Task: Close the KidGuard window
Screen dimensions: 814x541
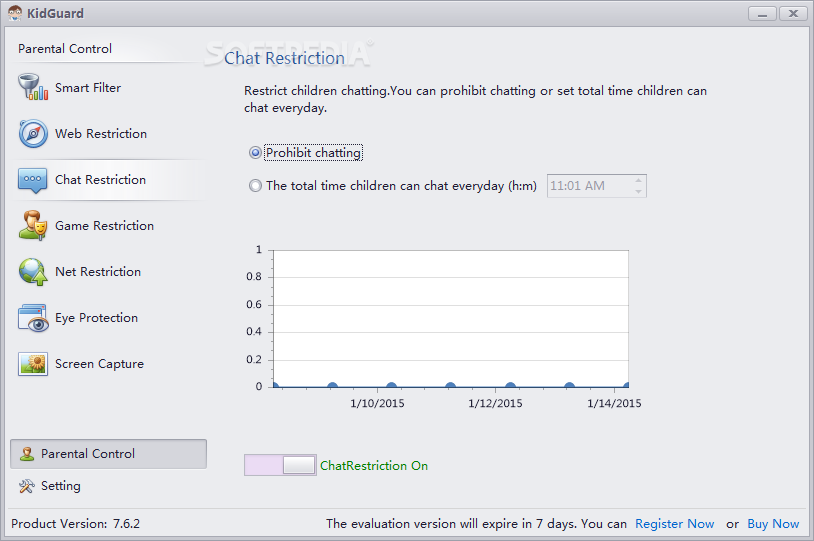Action: pyautogui.click(x=793, y=13)
